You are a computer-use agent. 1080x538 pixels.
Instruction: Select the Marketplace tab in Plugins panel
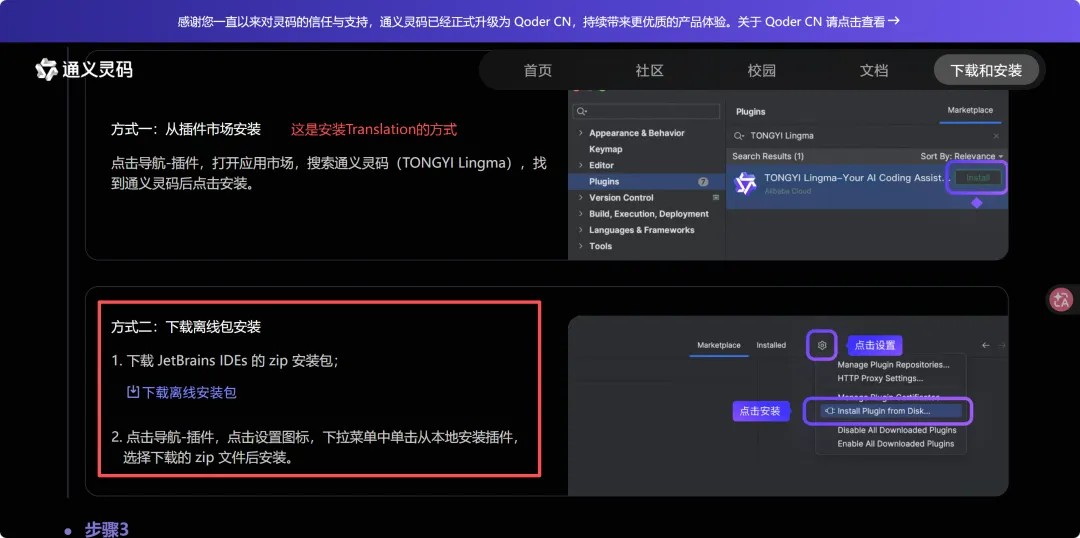click(970, 110)
